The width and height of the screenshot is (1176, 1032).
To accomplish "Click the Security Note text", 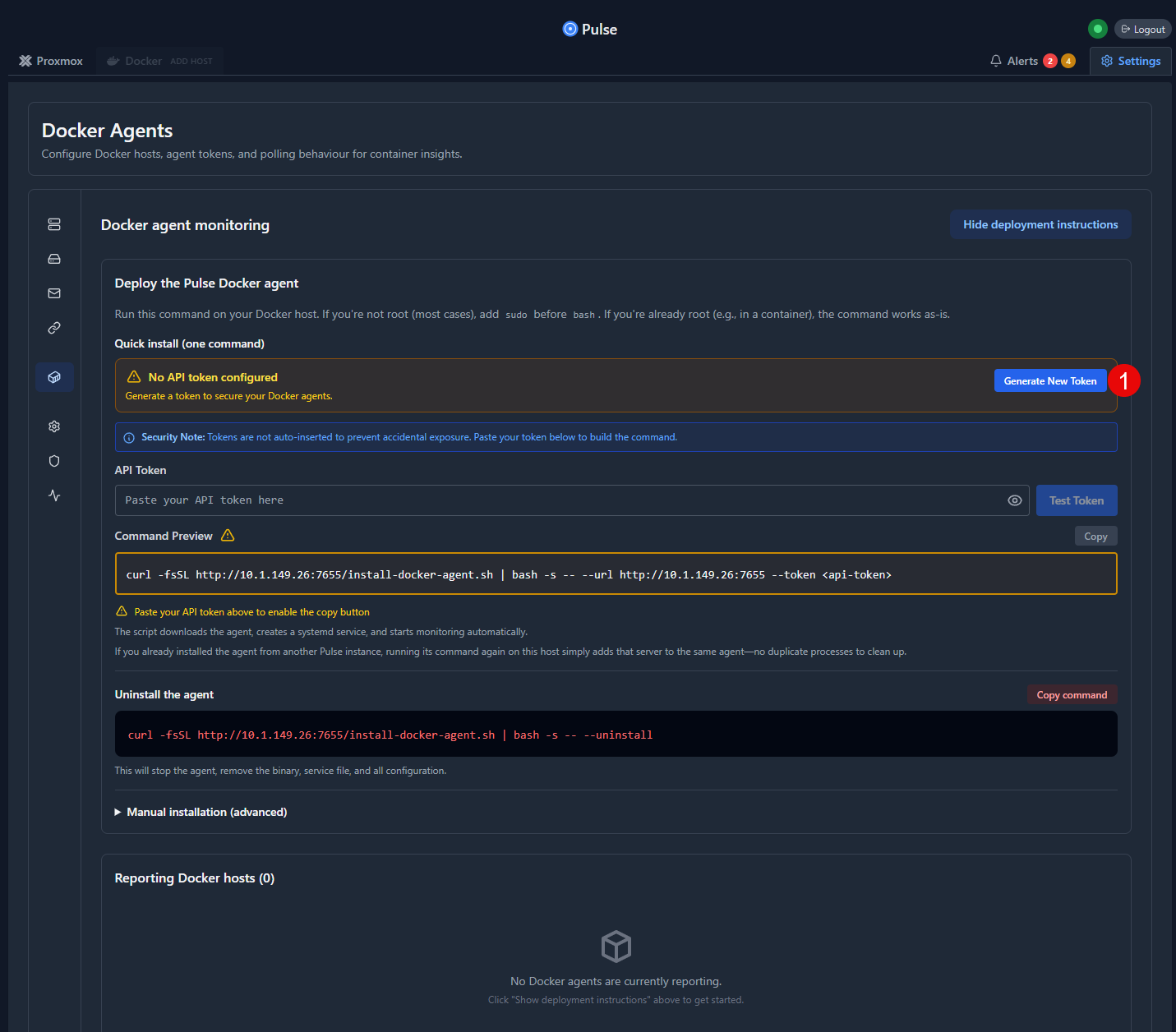I will [409, 437].
